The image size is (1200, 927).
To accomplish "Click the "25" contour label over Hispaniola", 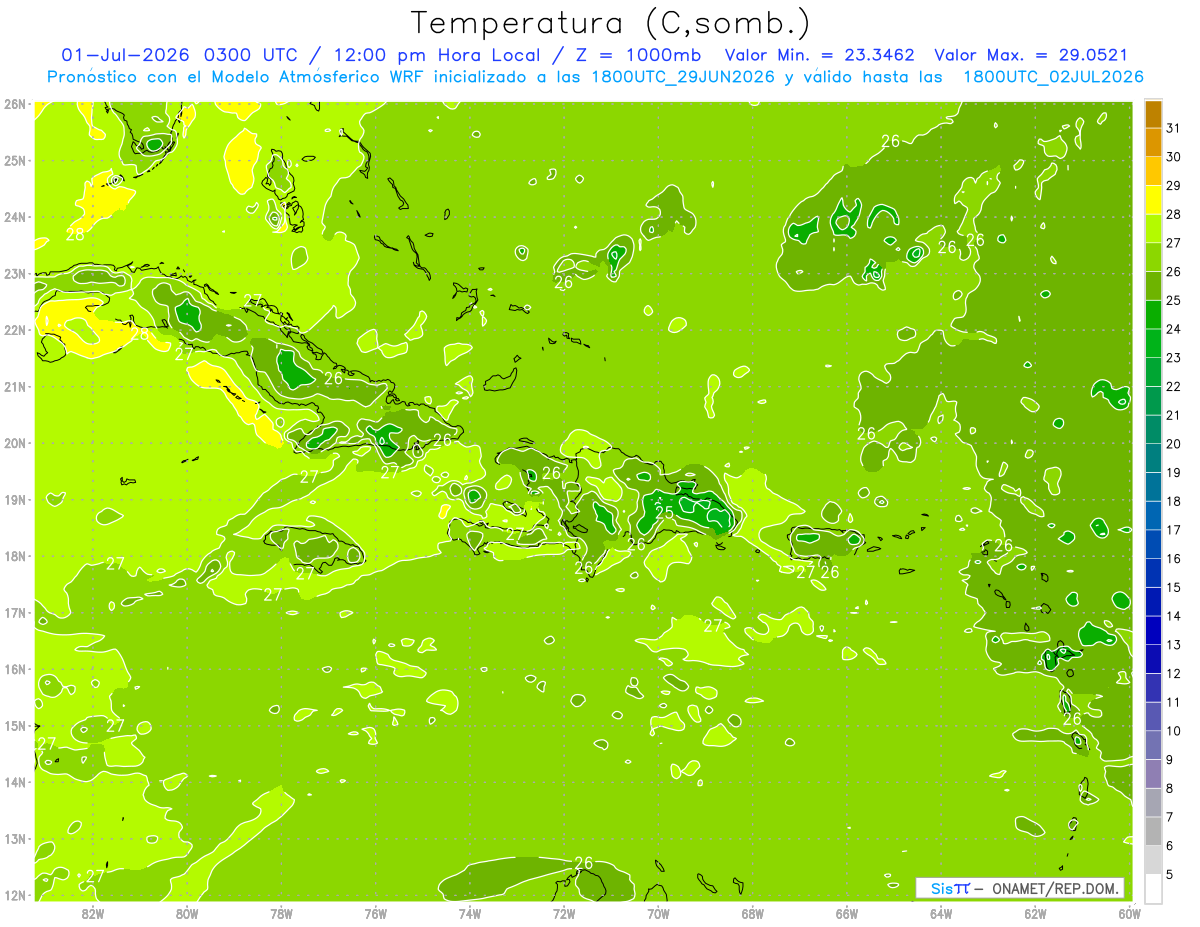I will coord(664,511).
